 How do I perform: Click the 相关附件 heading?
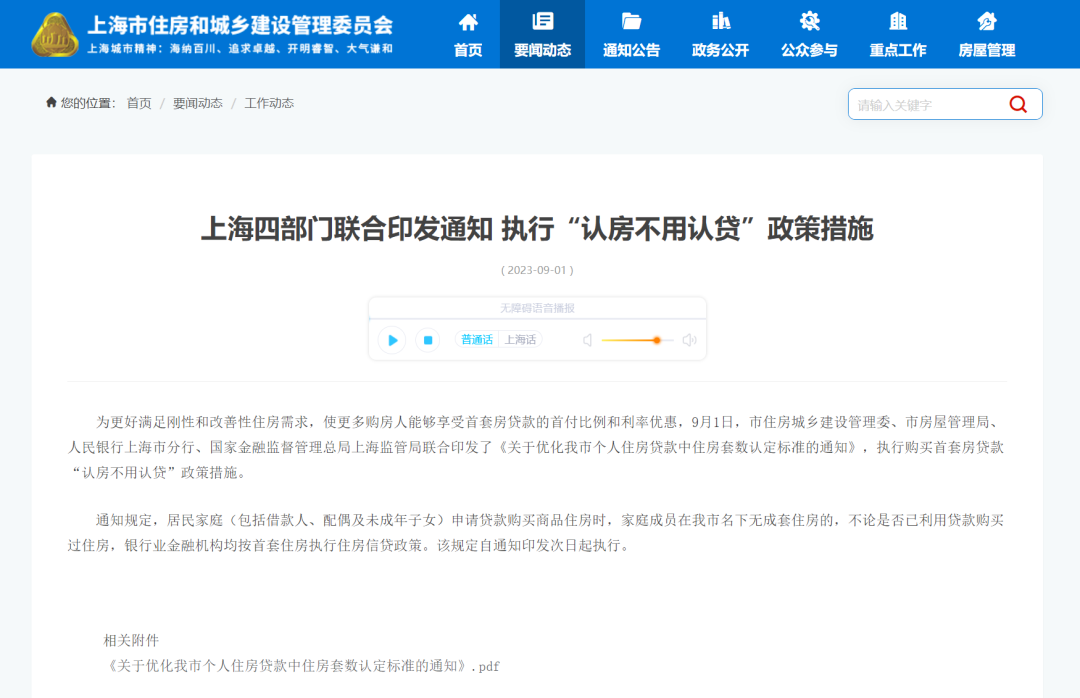point(131,641)
